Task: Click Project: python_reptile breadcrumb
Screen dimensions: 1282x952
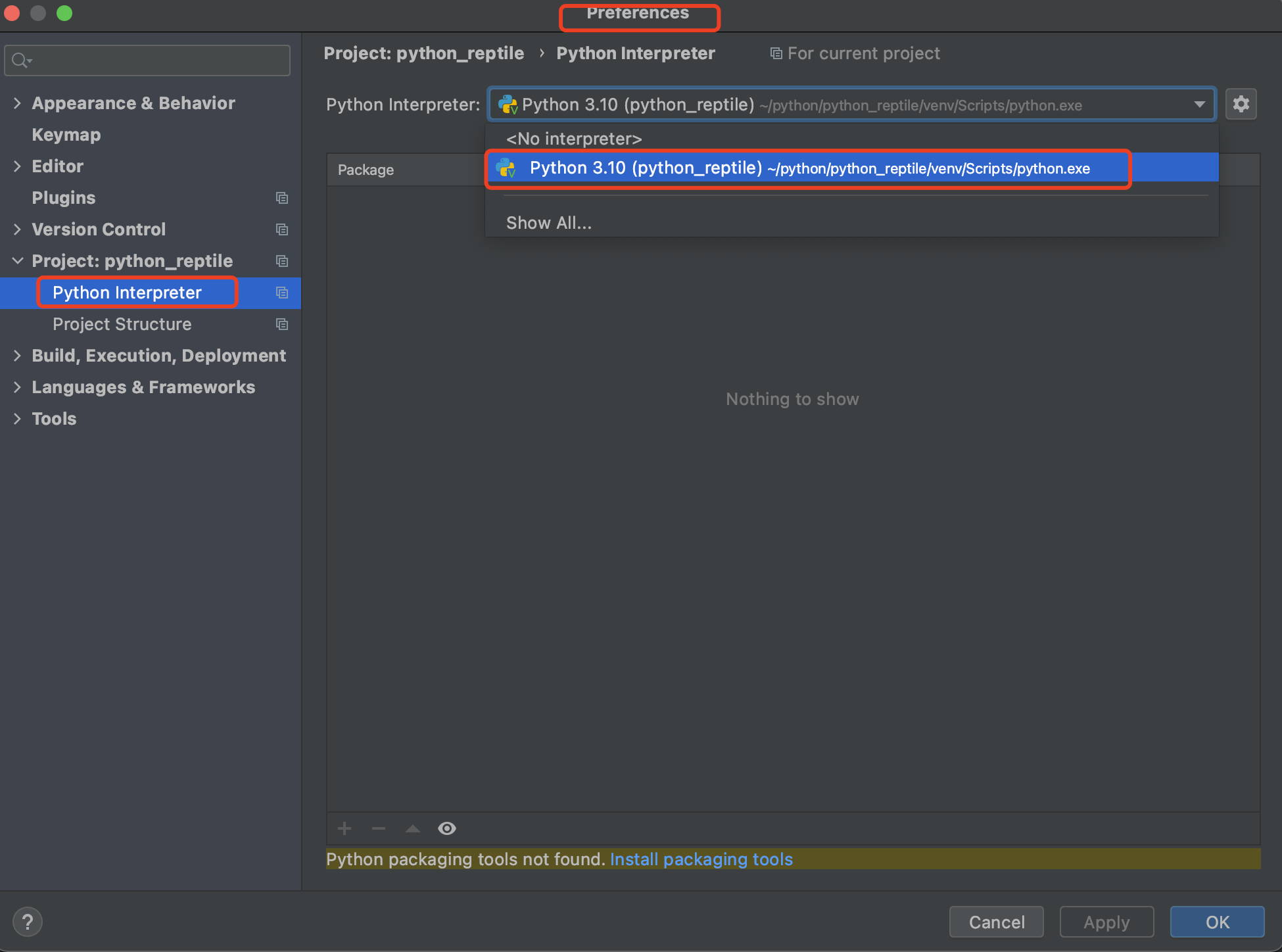Action: tap(424, 53)
